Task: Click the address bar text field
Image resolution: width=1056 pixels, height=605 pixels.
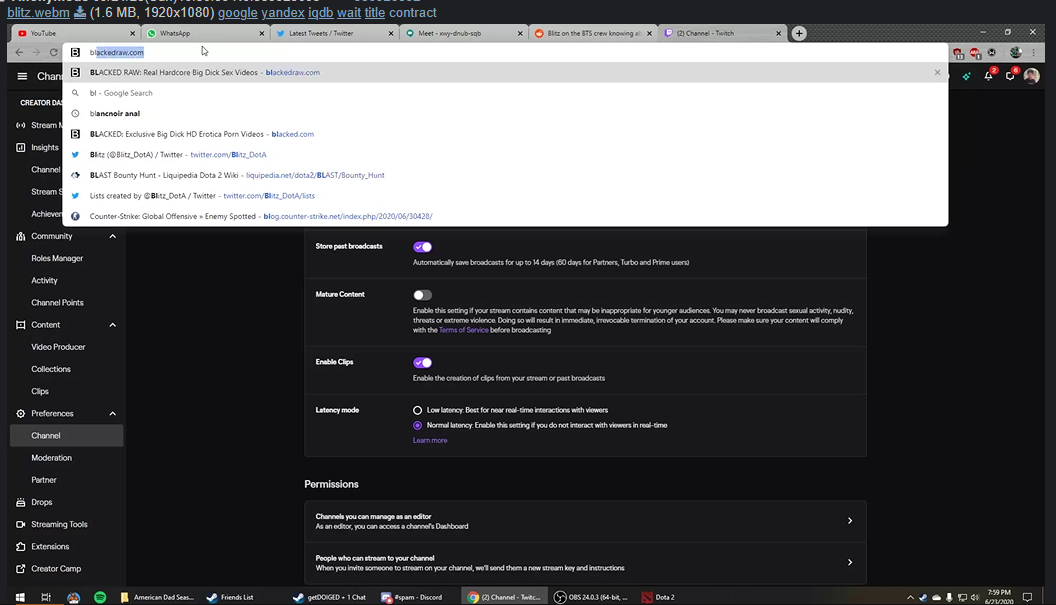Action: coord(505,53)
